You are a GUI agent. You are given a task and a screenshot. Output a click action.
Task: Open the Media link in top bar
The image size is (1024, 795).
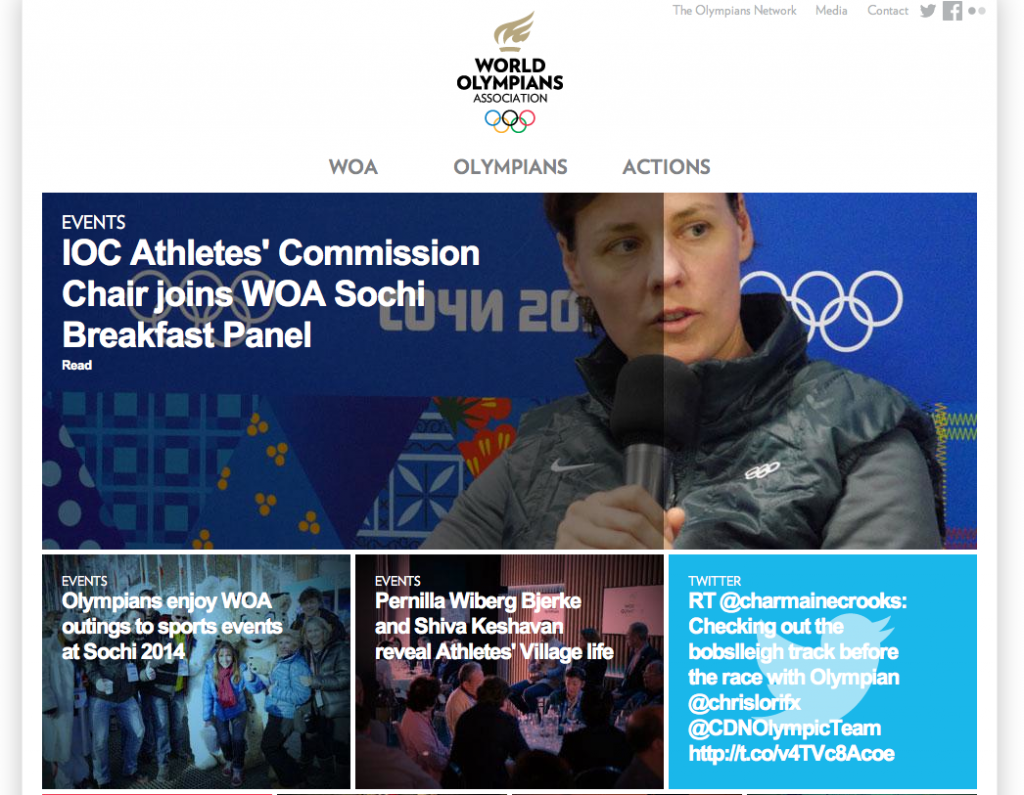click(831, 10)
